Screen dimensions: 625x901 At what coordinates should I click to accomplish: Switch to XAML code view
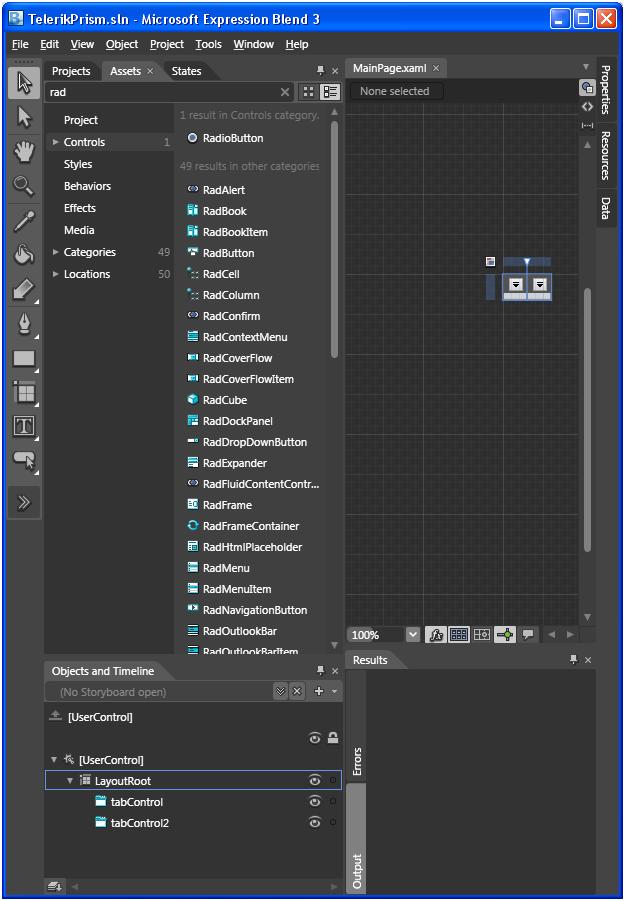587,106
